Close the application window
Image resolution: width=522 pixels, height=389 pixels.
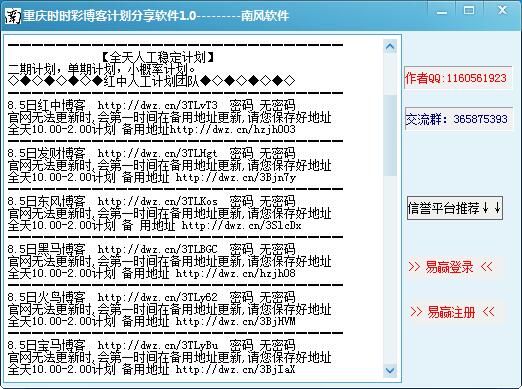(x=502, y=10)
